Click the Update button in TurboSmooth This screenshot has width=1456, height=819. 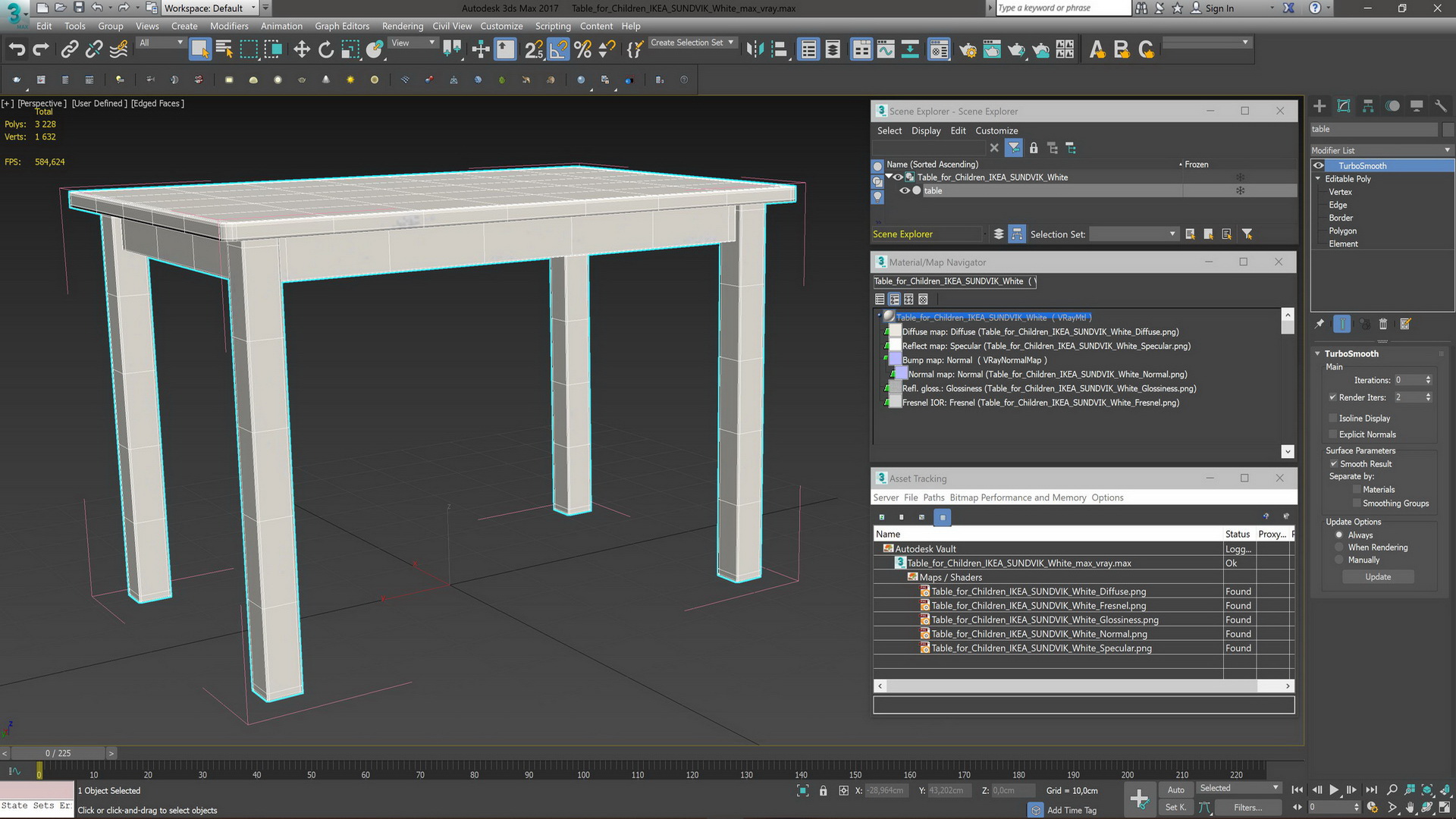click(1378, 577)
